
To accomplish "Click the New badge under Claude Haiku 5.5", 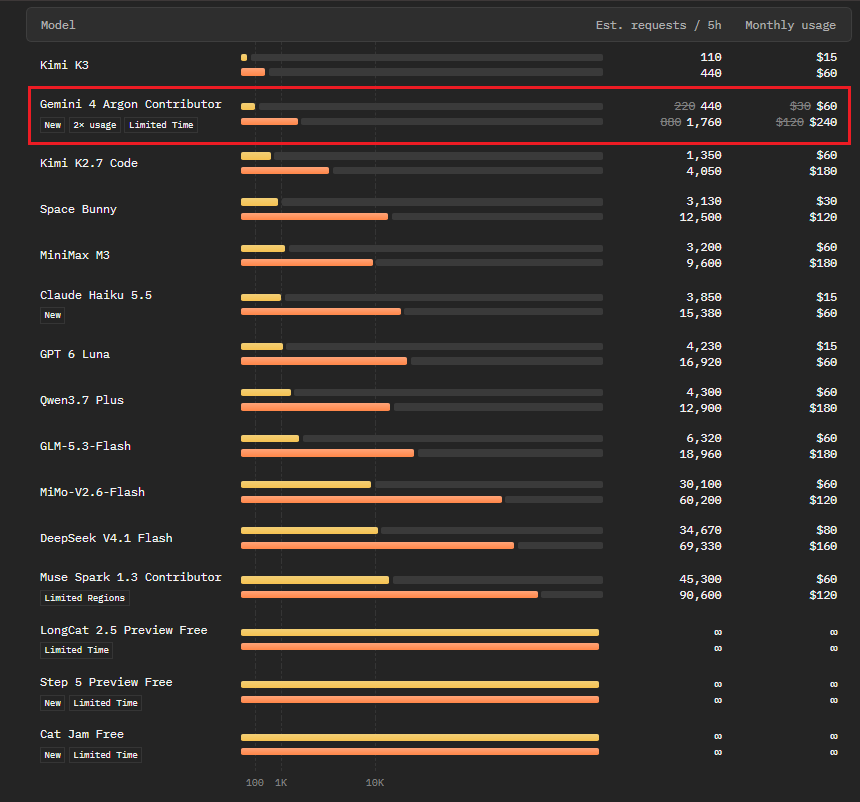I will 53,315.
